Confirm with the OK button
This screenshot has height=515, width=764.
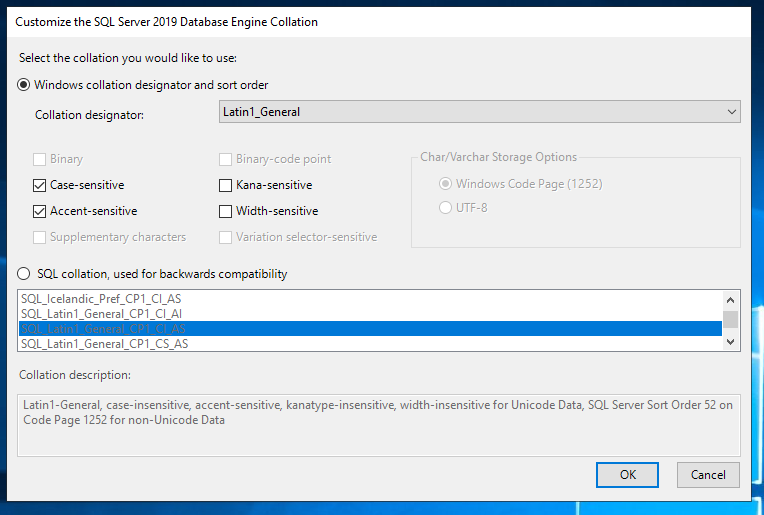coord(627,475)
